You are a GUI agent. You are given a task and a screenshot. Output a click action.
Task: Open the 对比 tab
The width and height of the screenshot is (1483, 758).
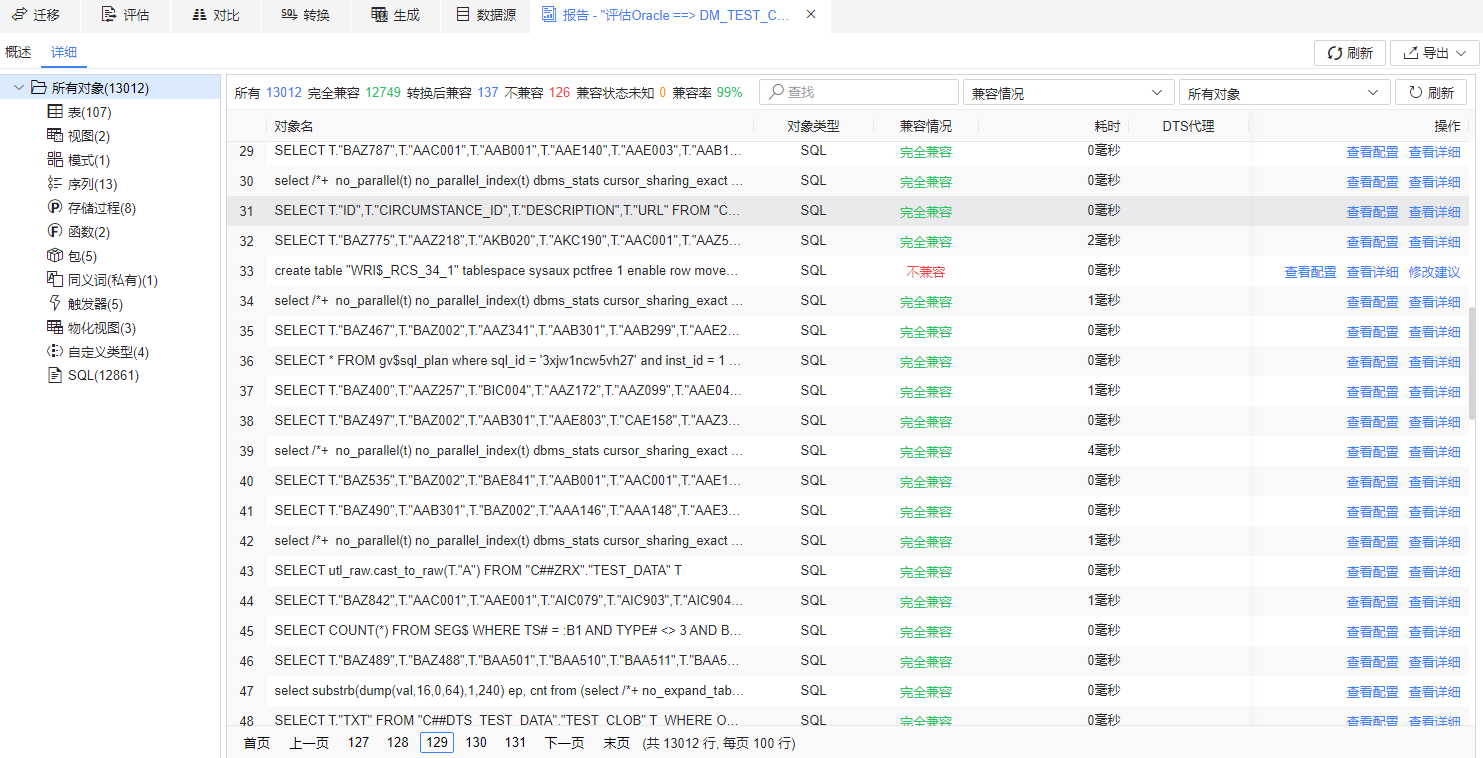coord(215,15)
